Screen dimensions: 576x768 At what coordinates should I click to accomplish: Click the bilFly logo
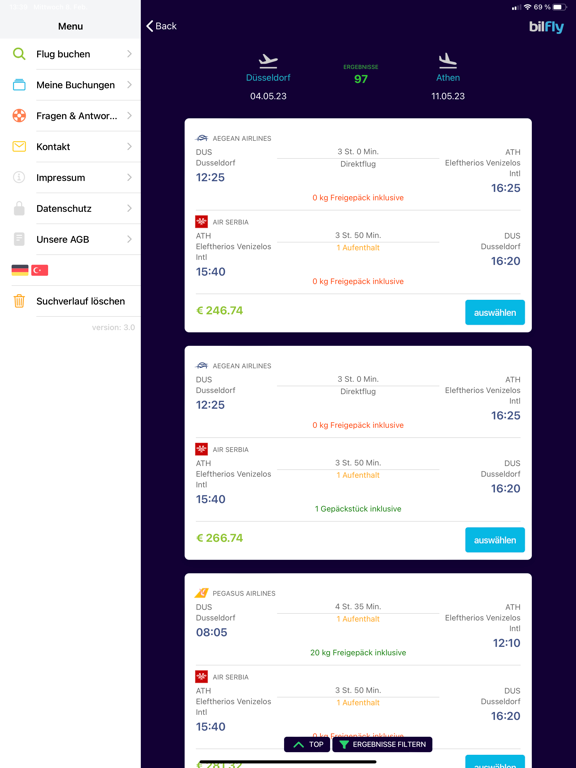[x=547, y=27]
